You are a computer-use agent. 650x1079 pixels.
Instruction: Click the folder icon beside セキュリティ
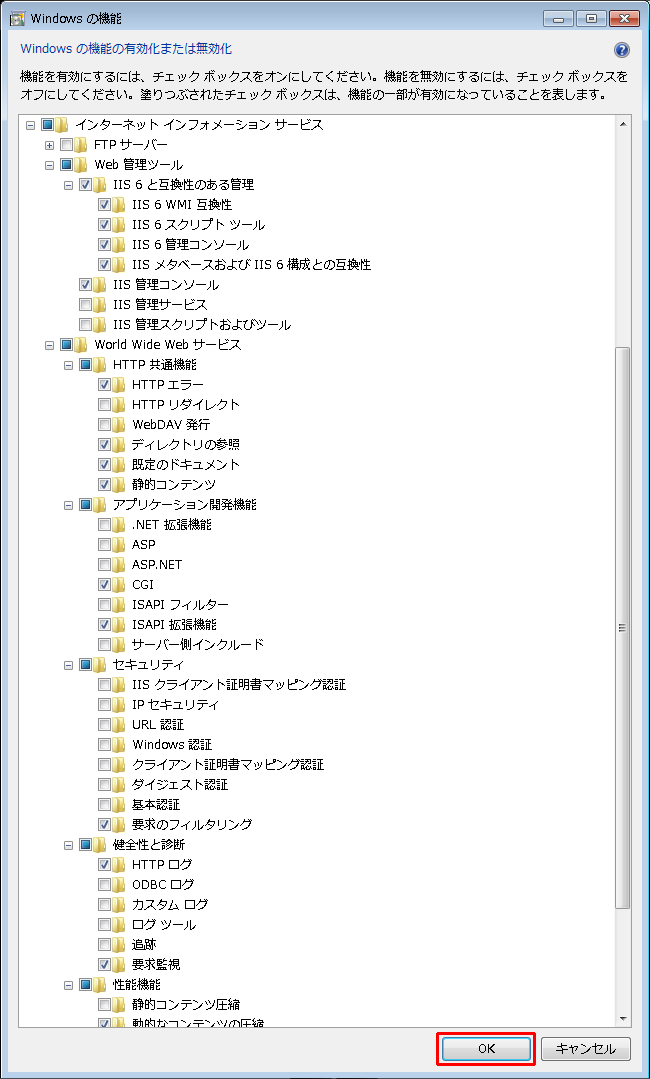[x=100, y=664]
